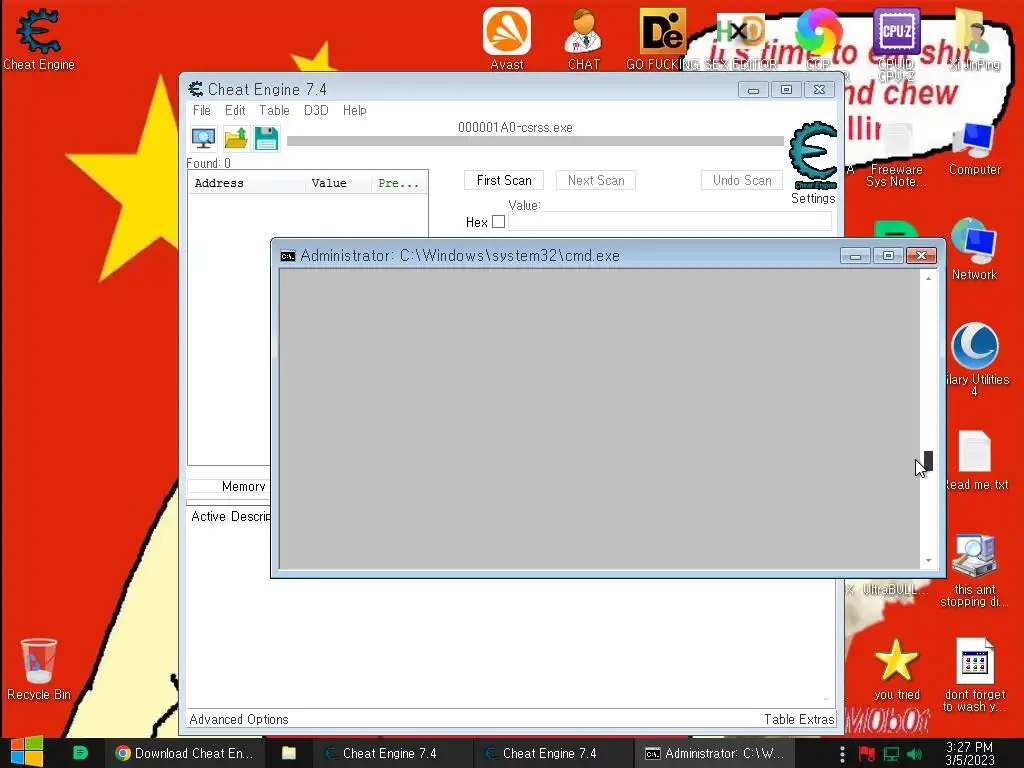
Task: Click the open folder icon in Cheat Engine toolbar
Action: click(235, 138)
